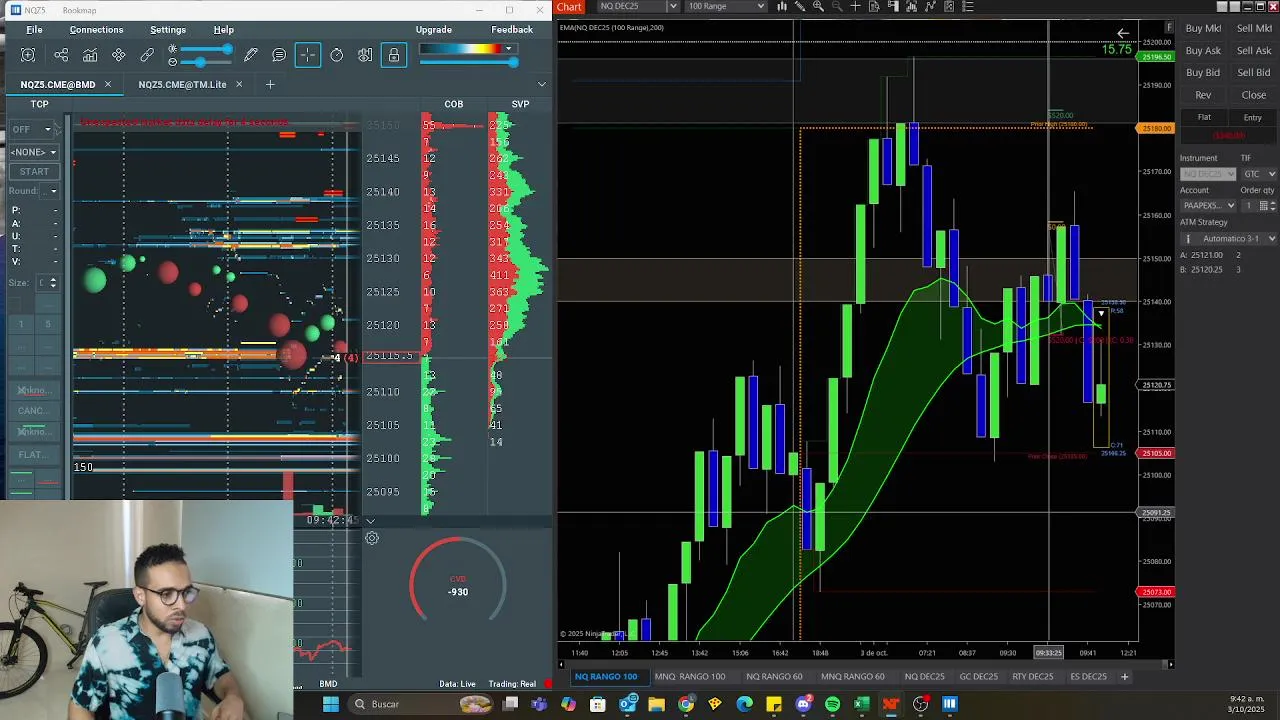This screenshot has height=720, width=1280.
Task: Switch to the MNQ RANGO 100 chart tab
Action: (x=689, y=677)
